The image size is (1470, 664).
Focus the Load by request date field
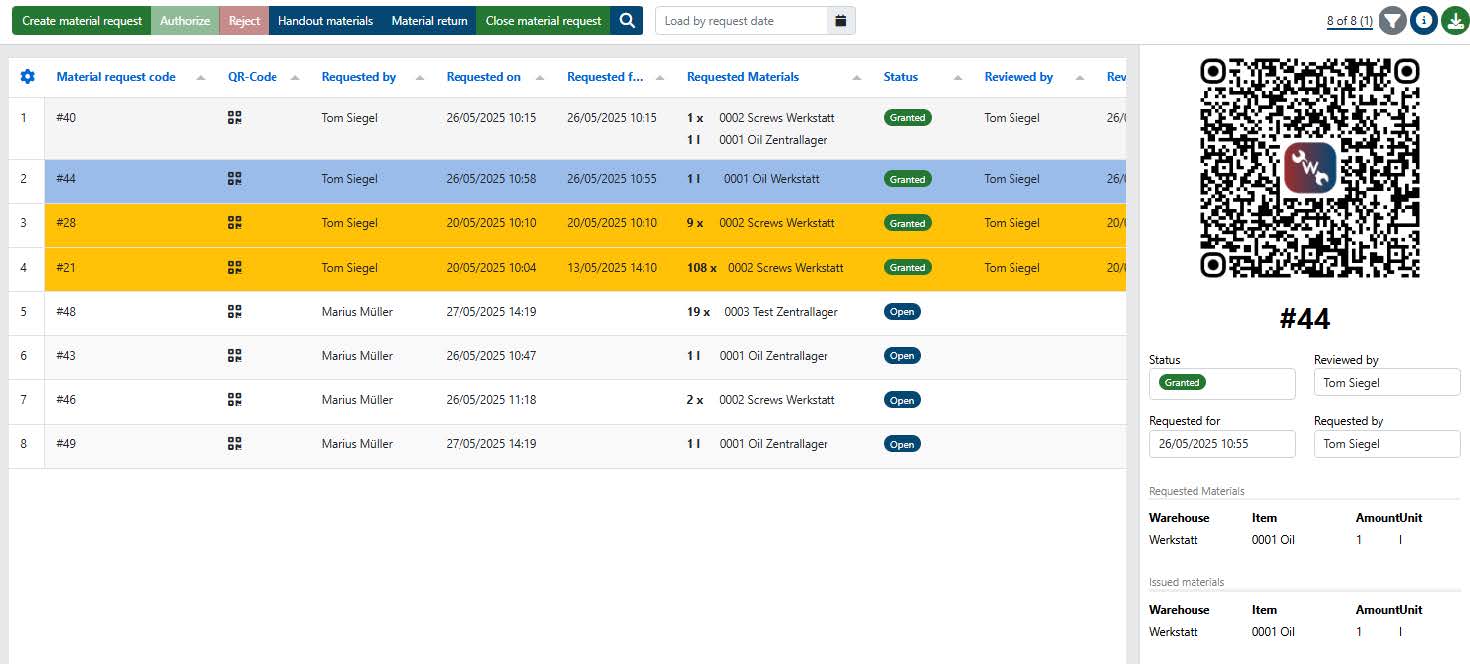(742, 21)
